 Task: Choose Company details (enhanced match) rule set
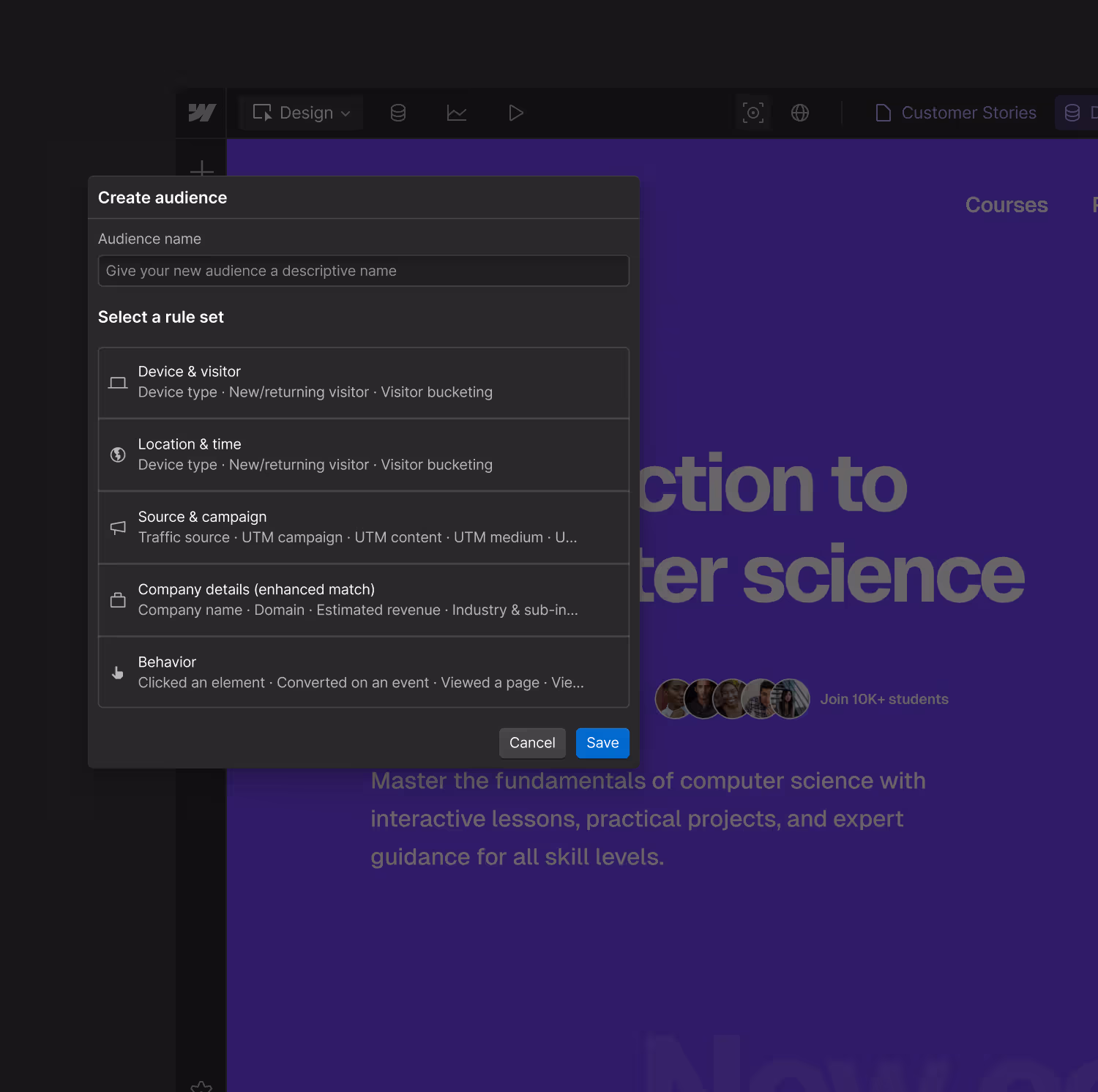point(363,599)
